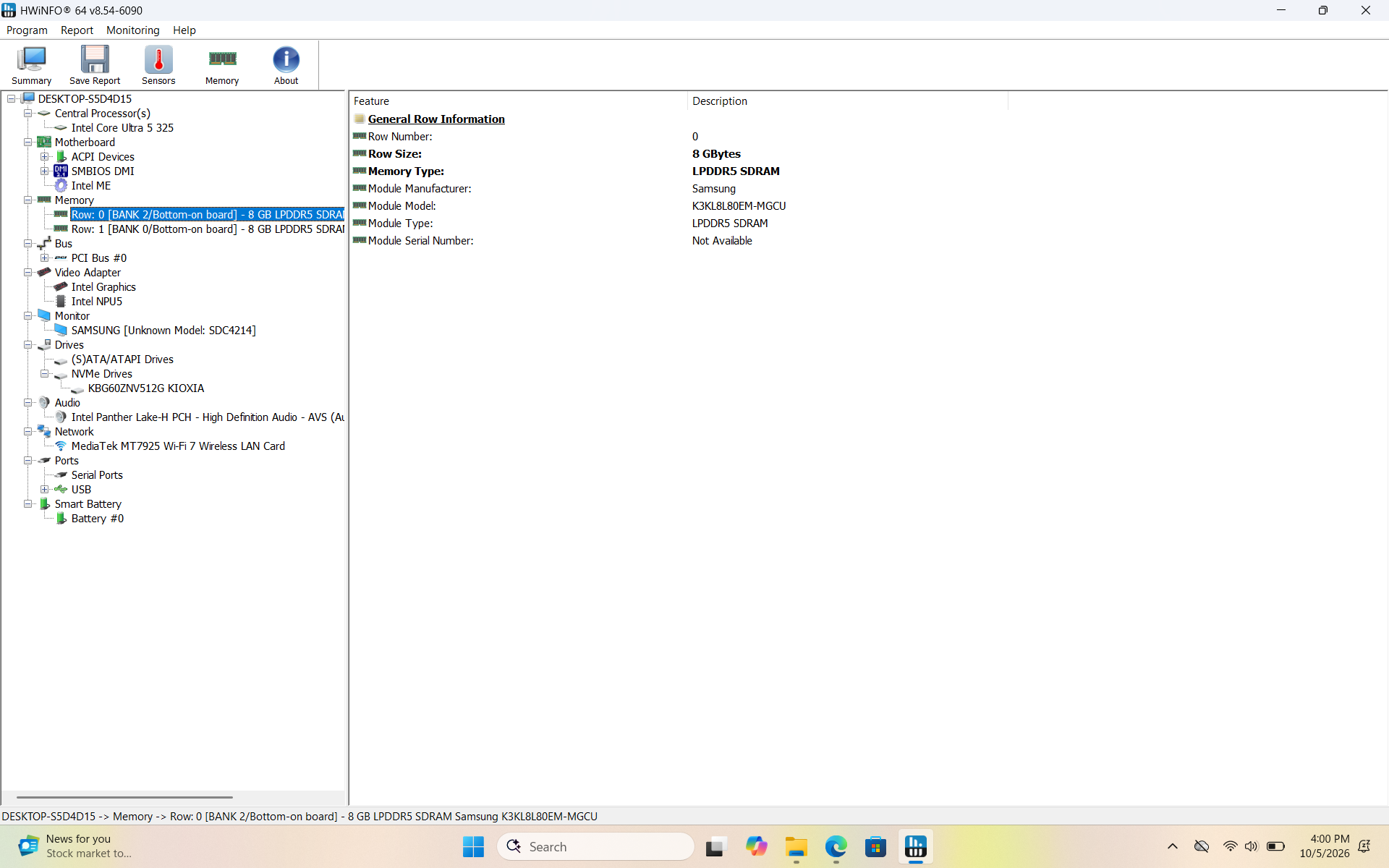This screenshot has height=868, width=1389.
Task: Open the Sensors thermometer icon
Action: (158, 66)
